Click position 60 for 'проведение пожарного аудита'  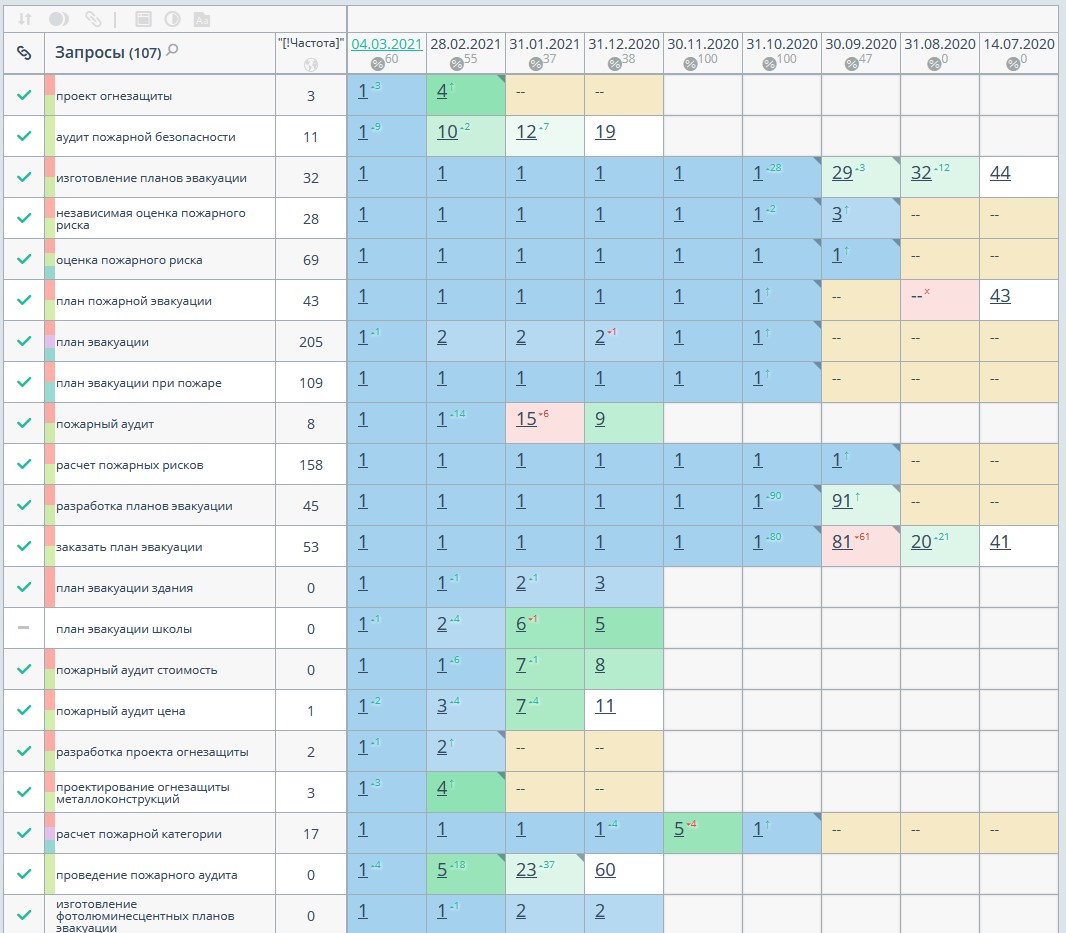coord(605,870)
